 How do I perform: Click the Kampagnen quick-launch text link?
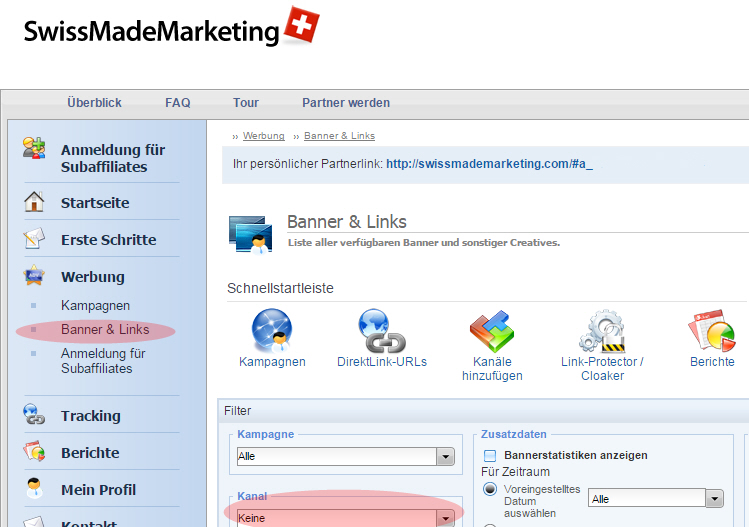coord(272,362)
